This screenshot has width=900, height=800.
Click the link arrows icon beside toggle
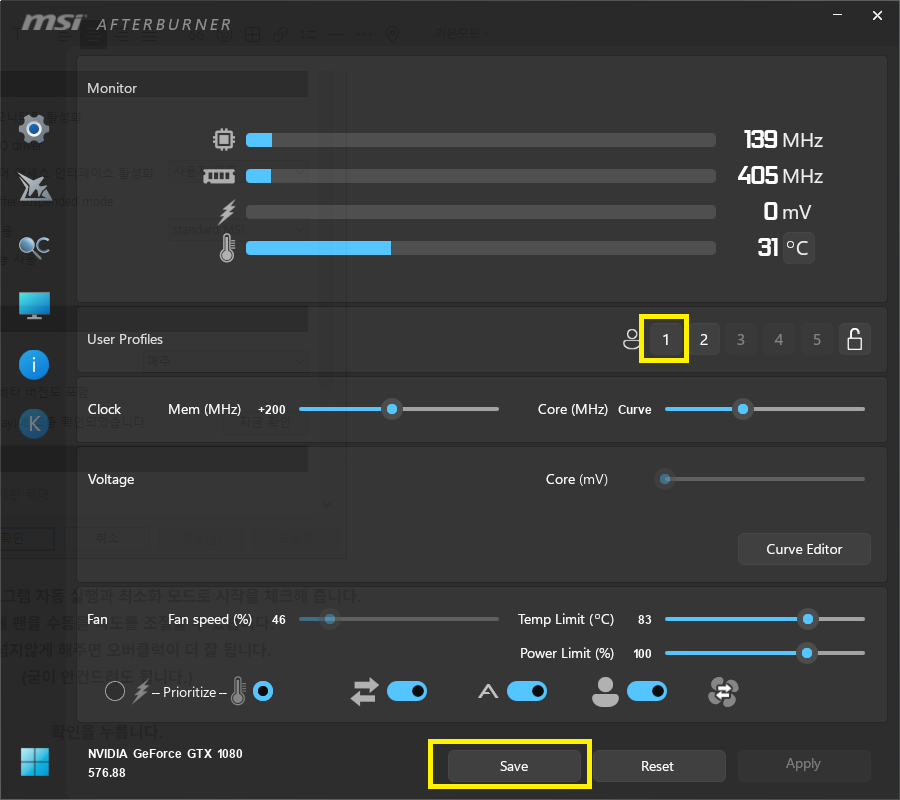pyautogui.click(x=365, y=692)
